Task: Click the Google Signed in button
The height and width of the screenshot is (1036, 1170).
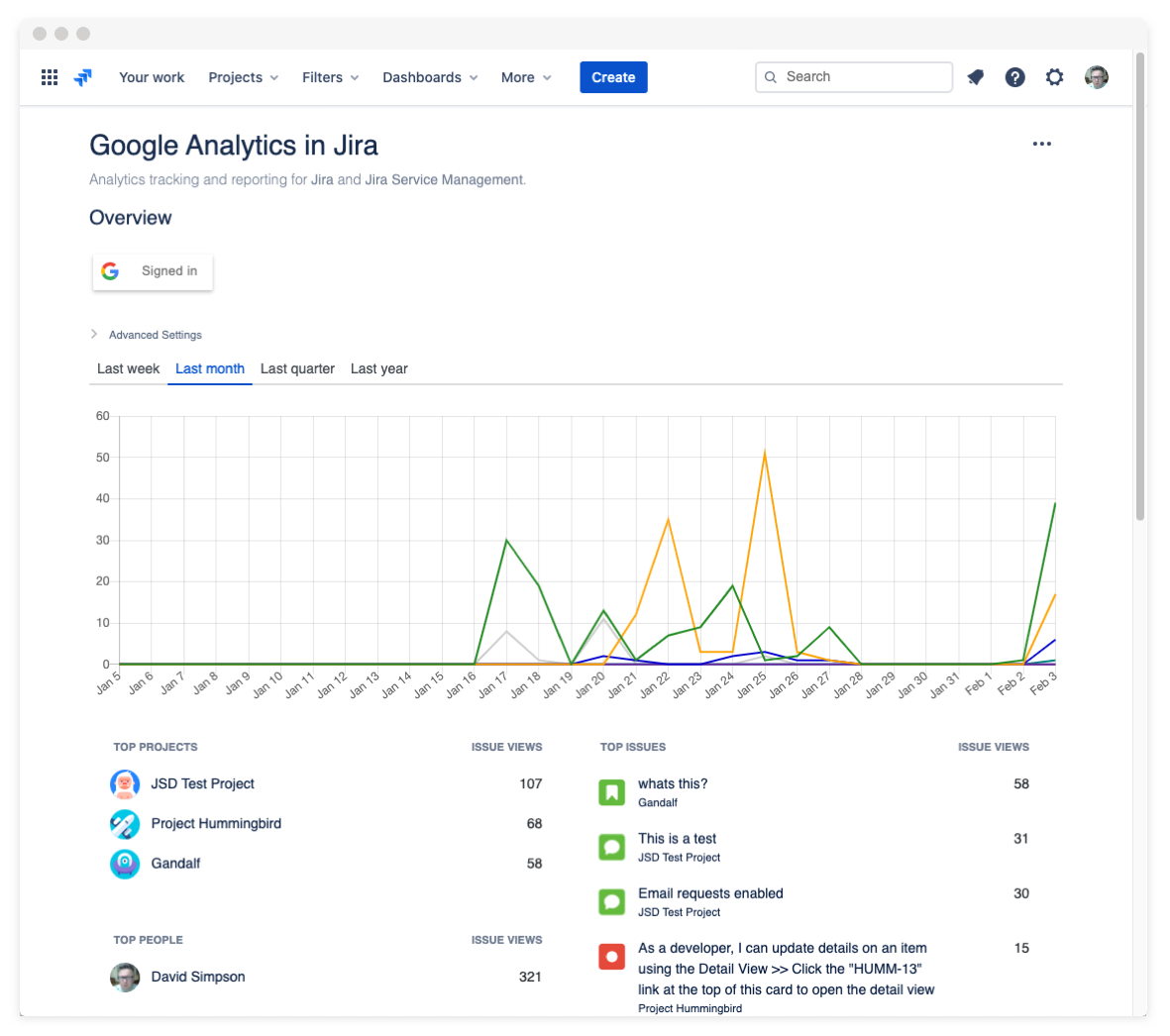Action: point(153,271)
